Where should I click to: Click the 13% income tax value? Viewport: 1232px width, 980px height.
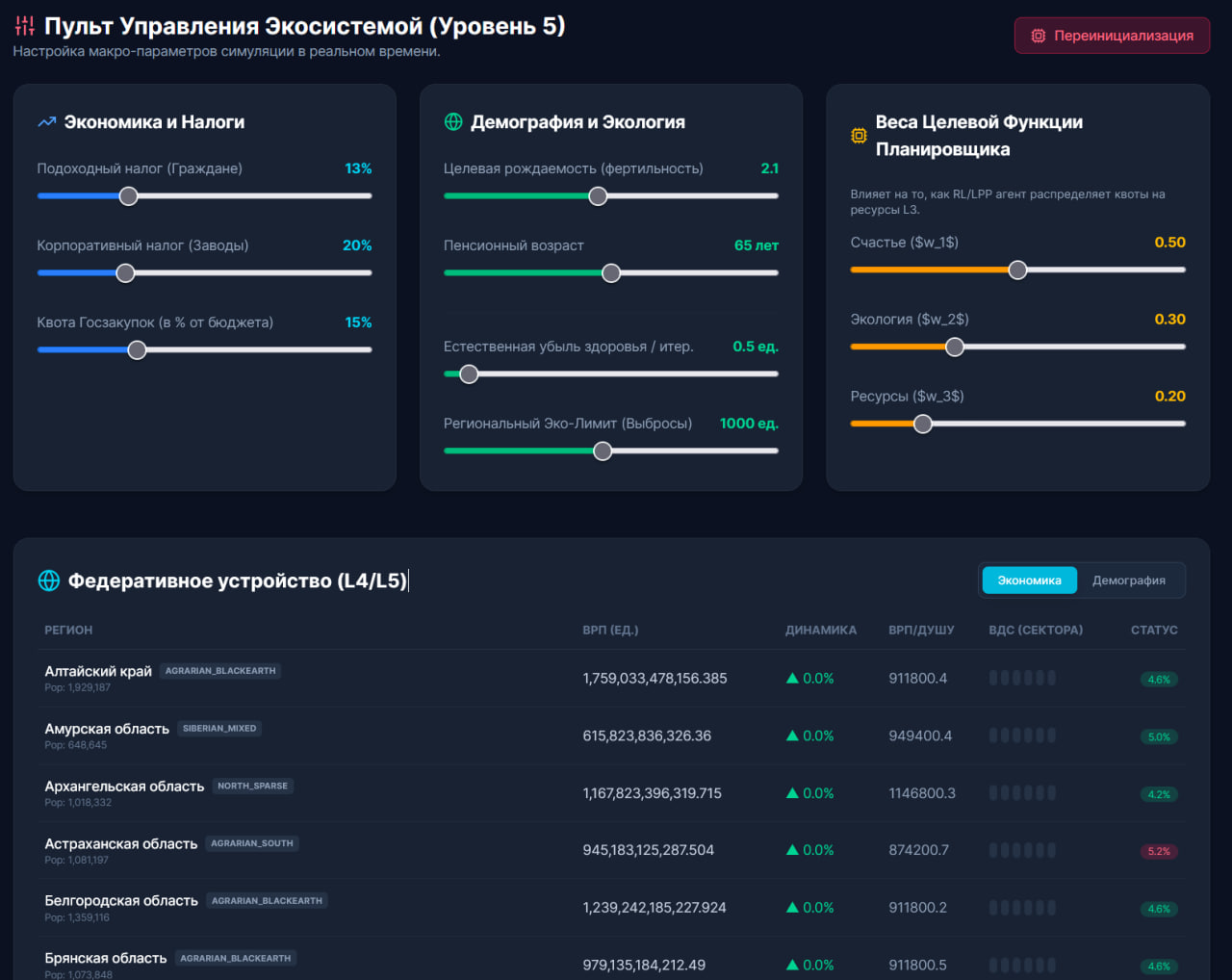click(358, 168)
